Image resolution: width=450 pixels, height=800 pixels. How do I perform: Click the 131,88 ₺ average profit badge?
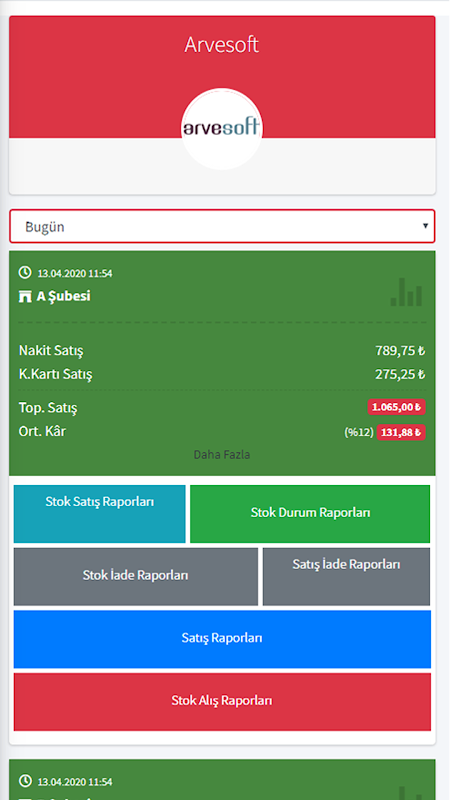[401, 432]
